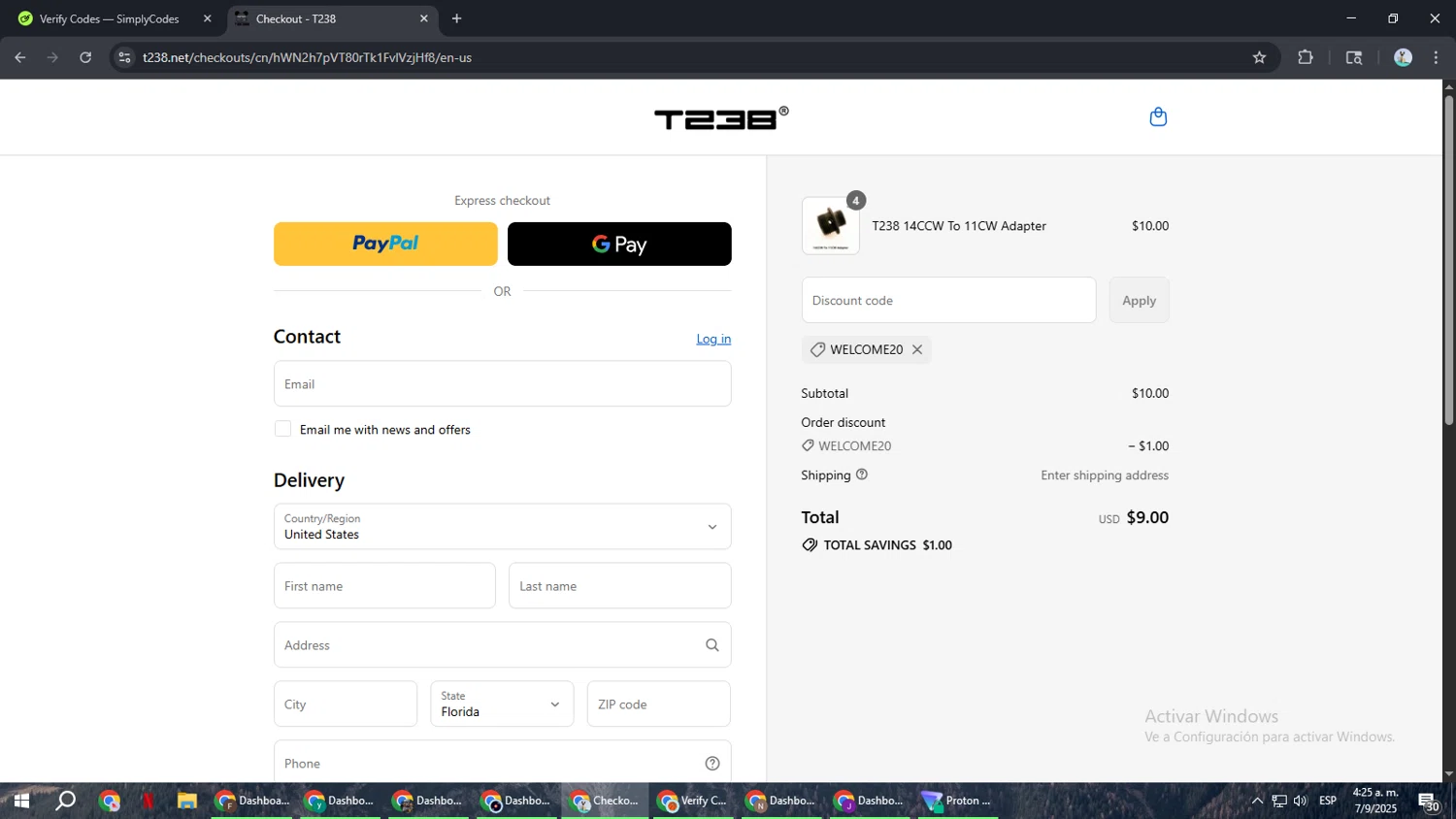Screen dimensions: 1456x819
Task: Reload the checkout page
Action: tap(85, 57)
